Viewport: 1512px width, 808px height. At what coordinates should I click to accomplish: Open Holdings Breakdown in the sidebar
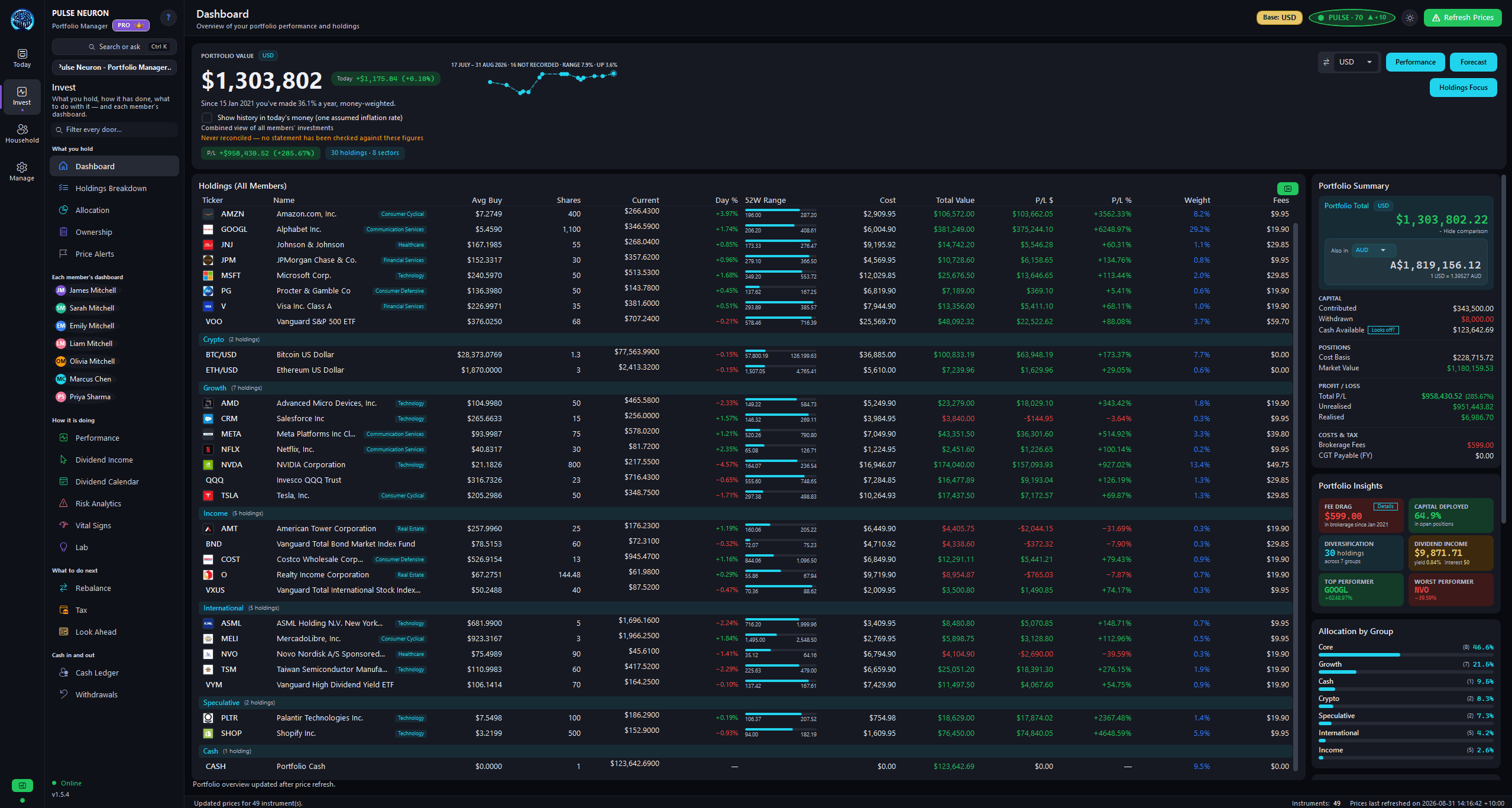(x=114, y=188)
